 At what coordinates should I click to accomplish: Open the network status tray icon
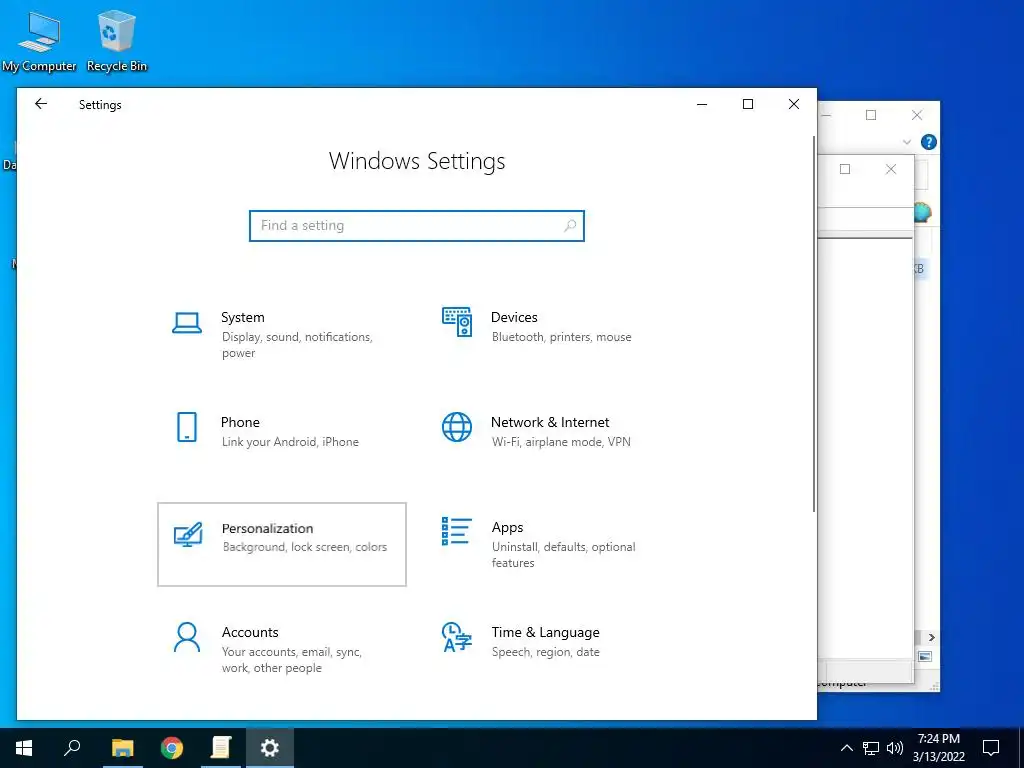pyautogui.click(x=871, y=748)
